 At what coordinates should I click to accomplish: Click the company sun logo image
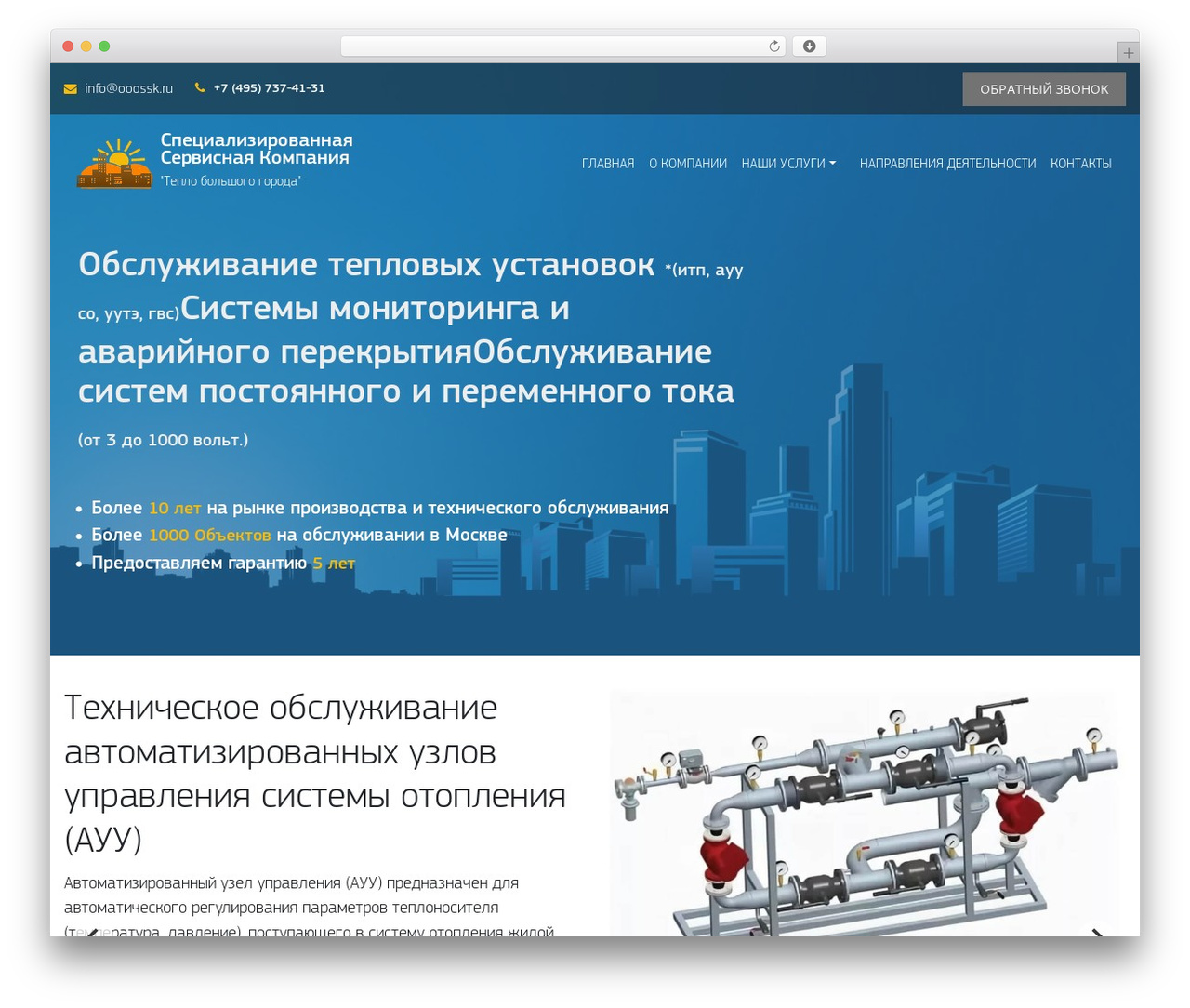click(x=114, y=164)
